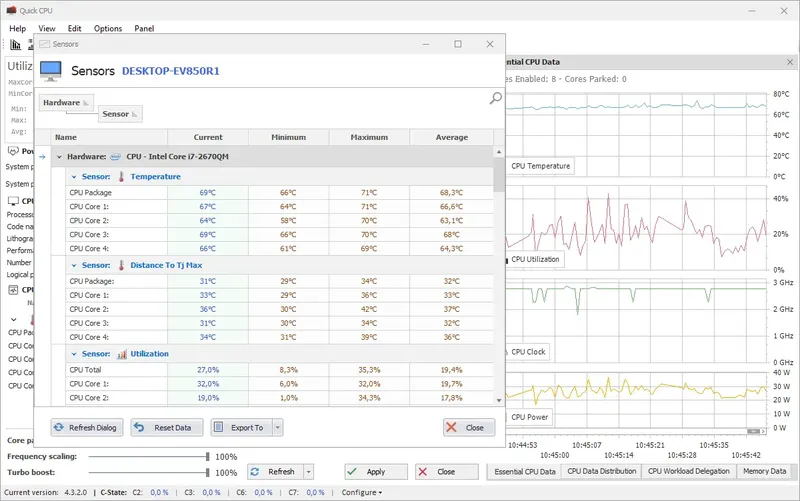
Task: Open the Help menu
Action: [x=17, y=29]
